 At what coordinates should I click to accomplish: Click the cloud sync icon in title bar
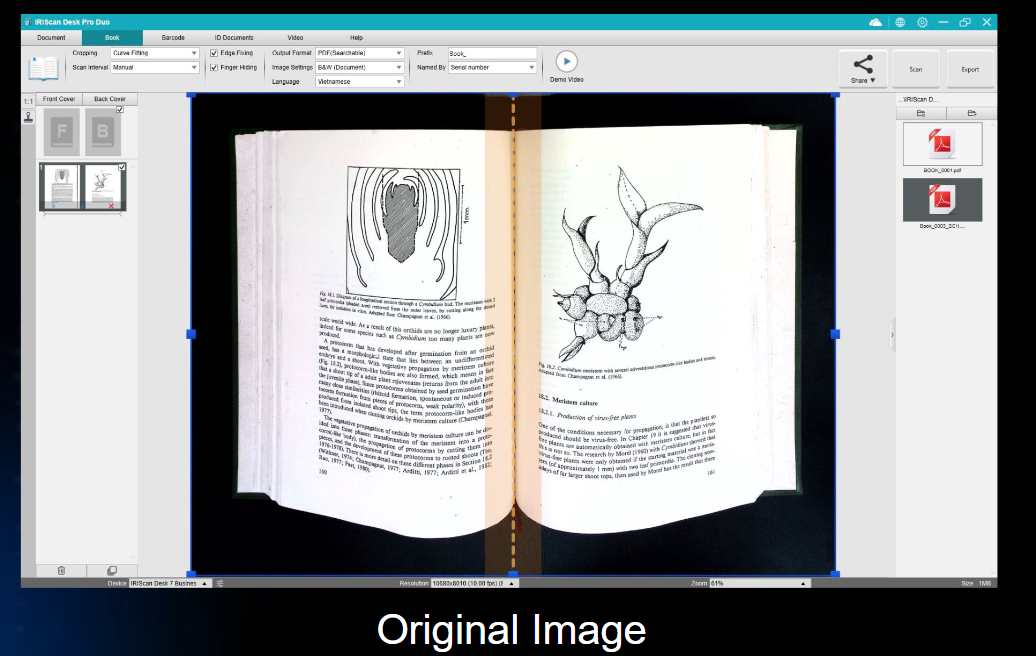pos(876,22)
